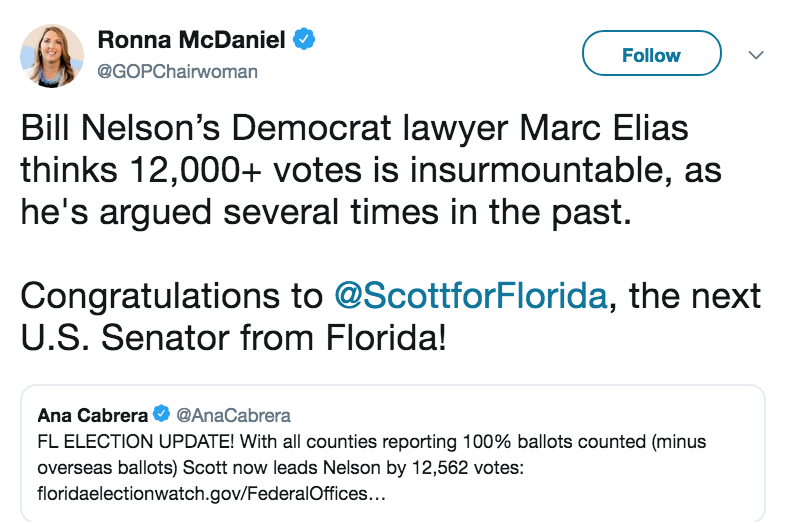Click the blue verified badge beside Ronna McDaniel
The height and width of the screenshot is (522, 786).
pos(304,39)
